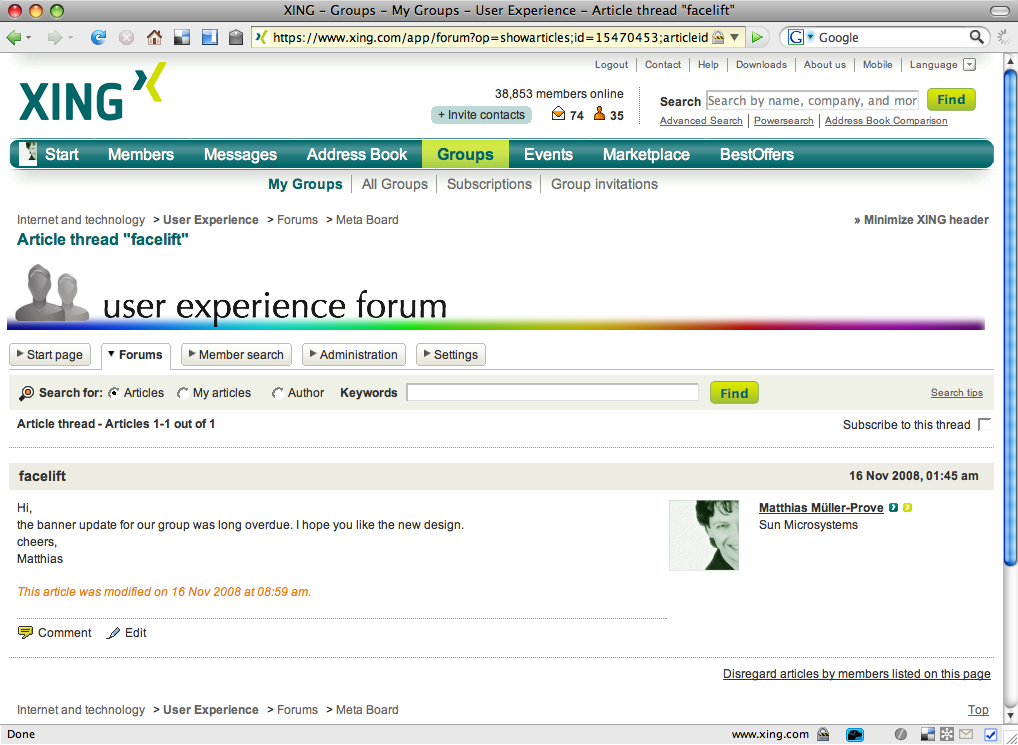This screenshot has width=1018, height=745.
Task: Click the status bar padlock icon
Action: [823, 735]
